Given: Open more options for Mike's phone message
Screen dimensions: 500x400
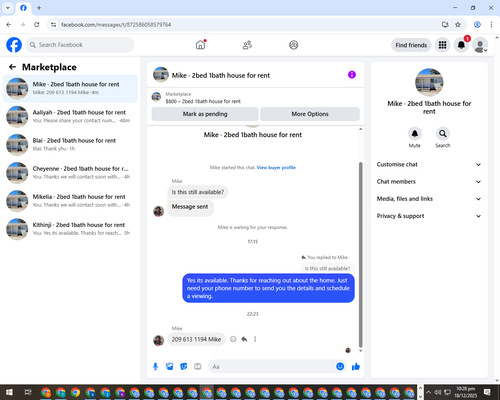Looking at the screenshot, I should pyautogui.click(x=255, y=339).
